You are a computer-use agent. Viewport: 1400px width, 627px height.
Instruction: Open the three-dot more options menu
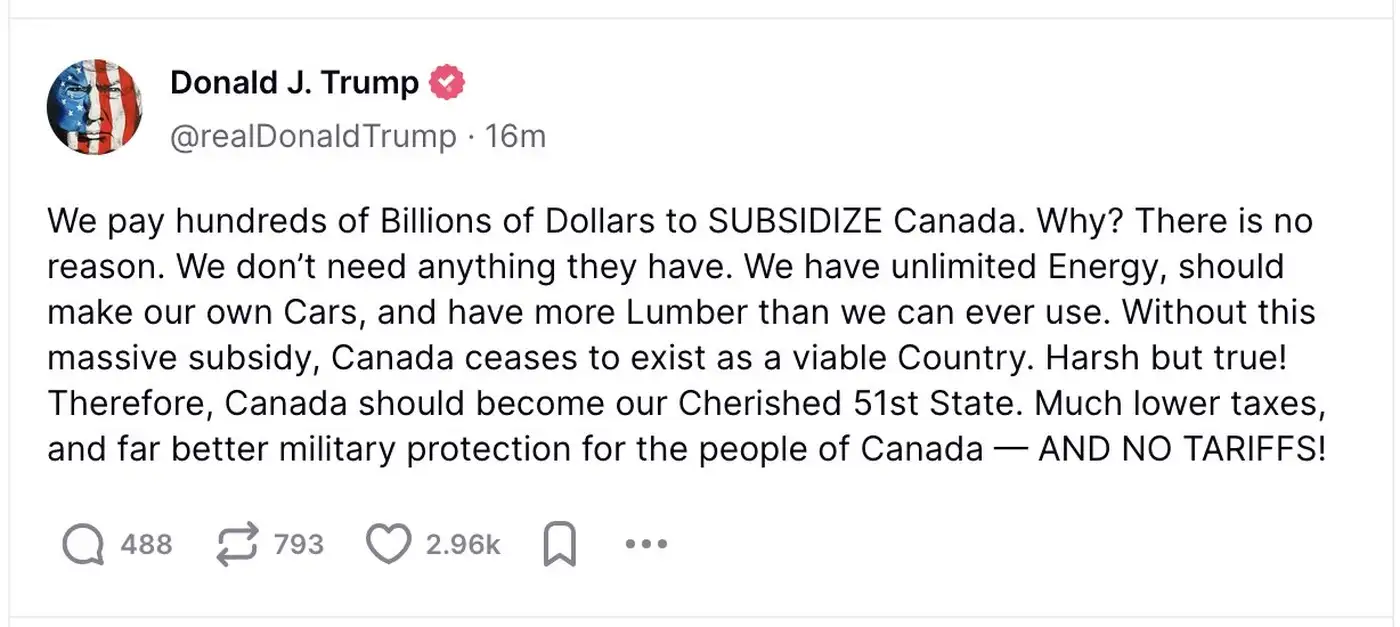click(645, 545)
